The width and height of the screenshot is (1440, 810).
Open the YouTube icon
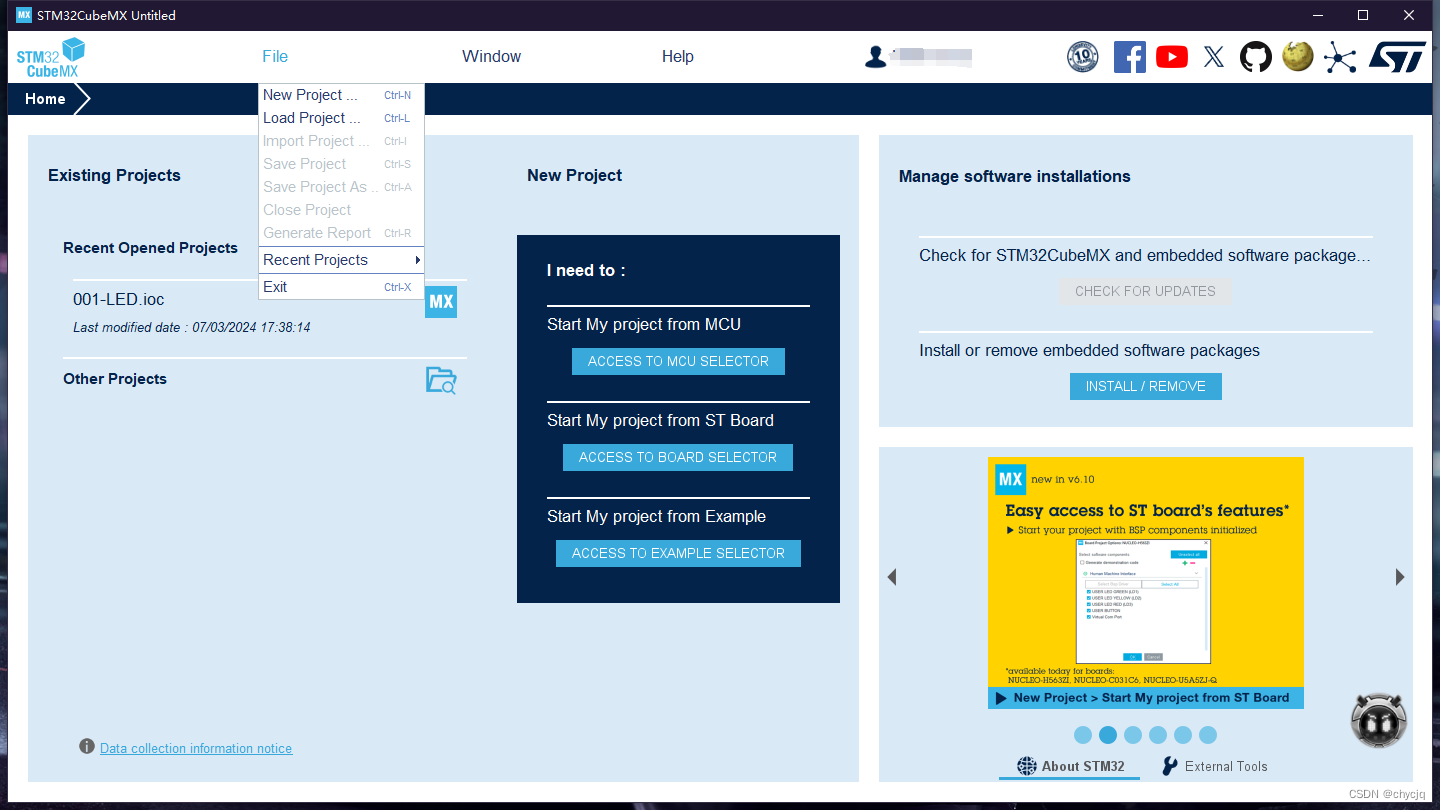(1172, 57)
